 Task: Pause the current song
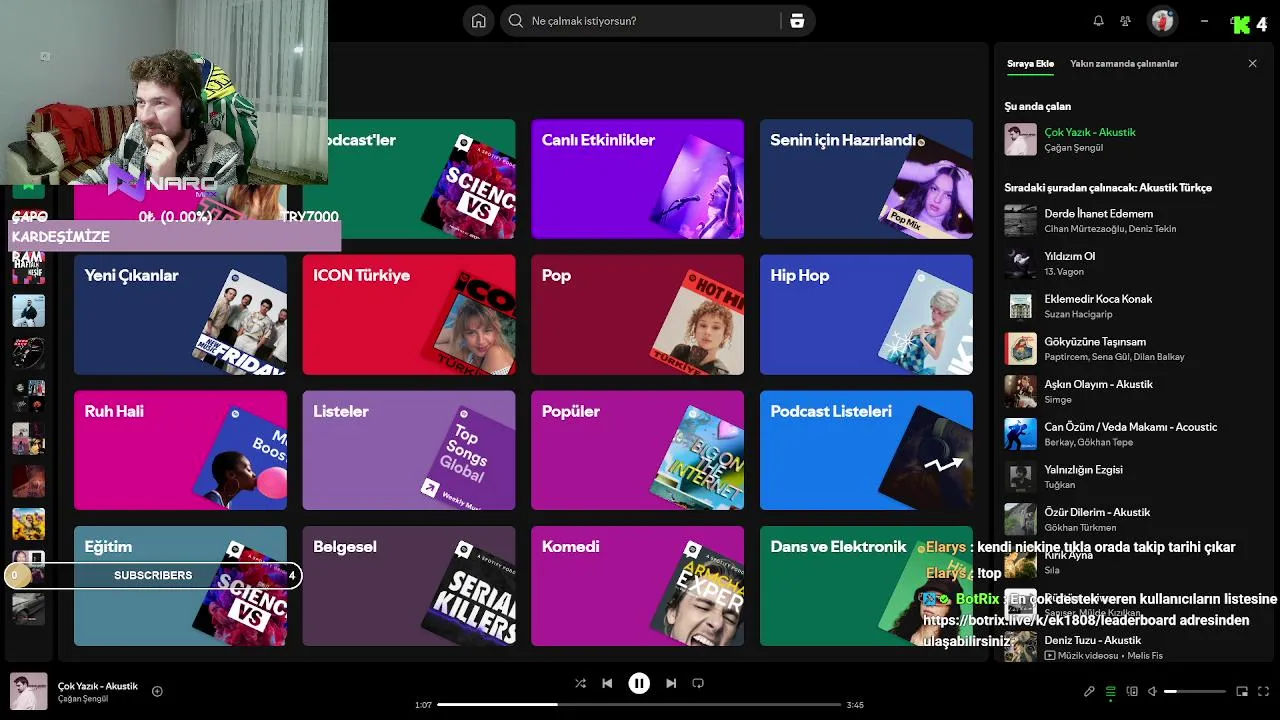coord(639,683)
